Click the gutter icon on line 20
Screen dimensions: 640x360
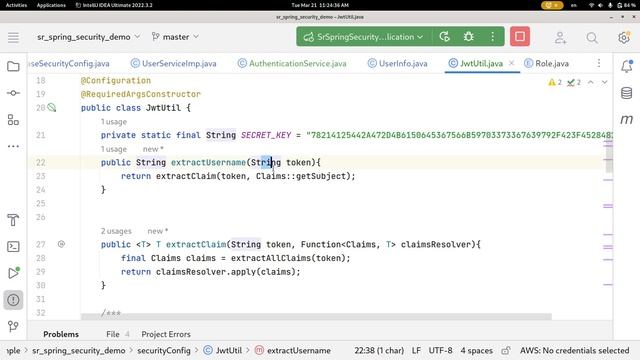pyautogui.click(x=52, y=108)
